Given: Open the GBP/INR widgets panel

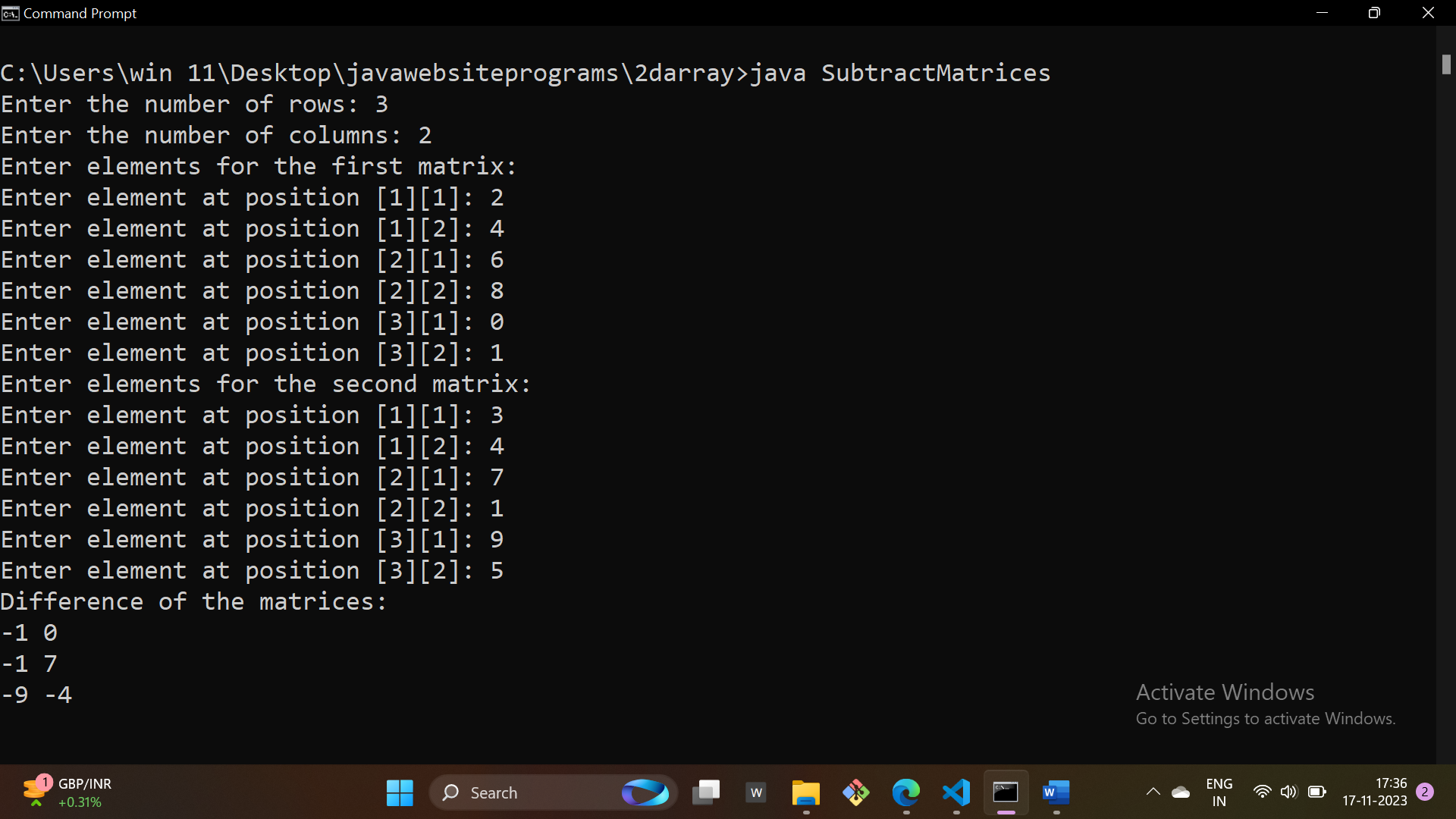Looking at the screenshot, I should [x=68, y=792].
